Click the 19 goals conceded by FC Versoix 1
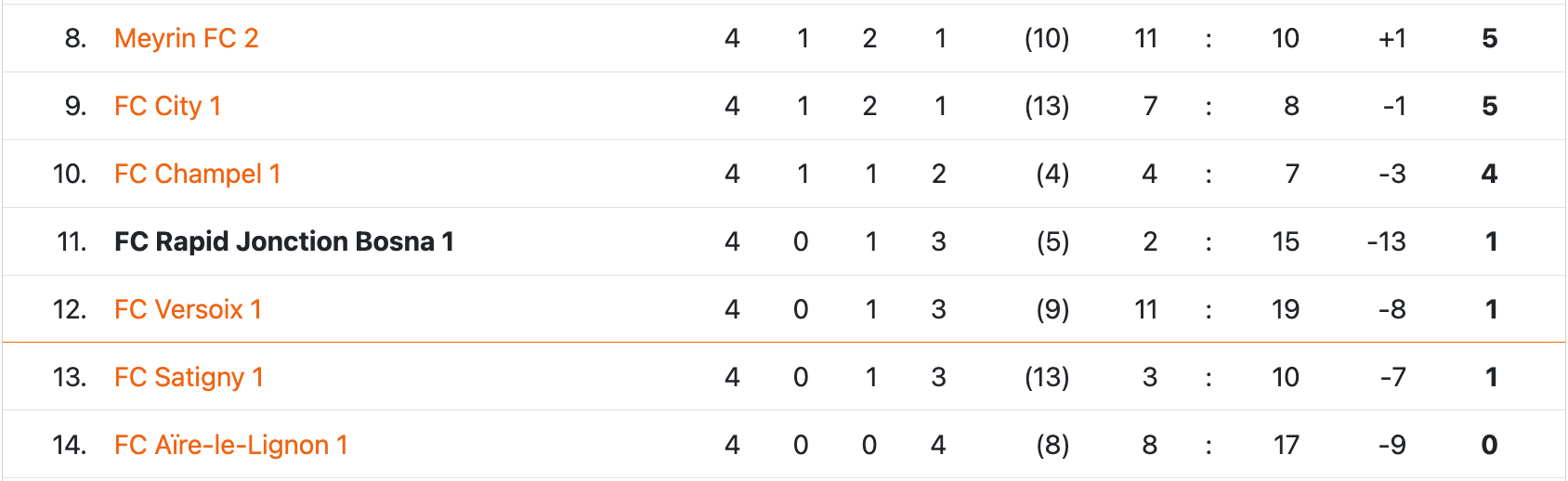 point(1286,309)
